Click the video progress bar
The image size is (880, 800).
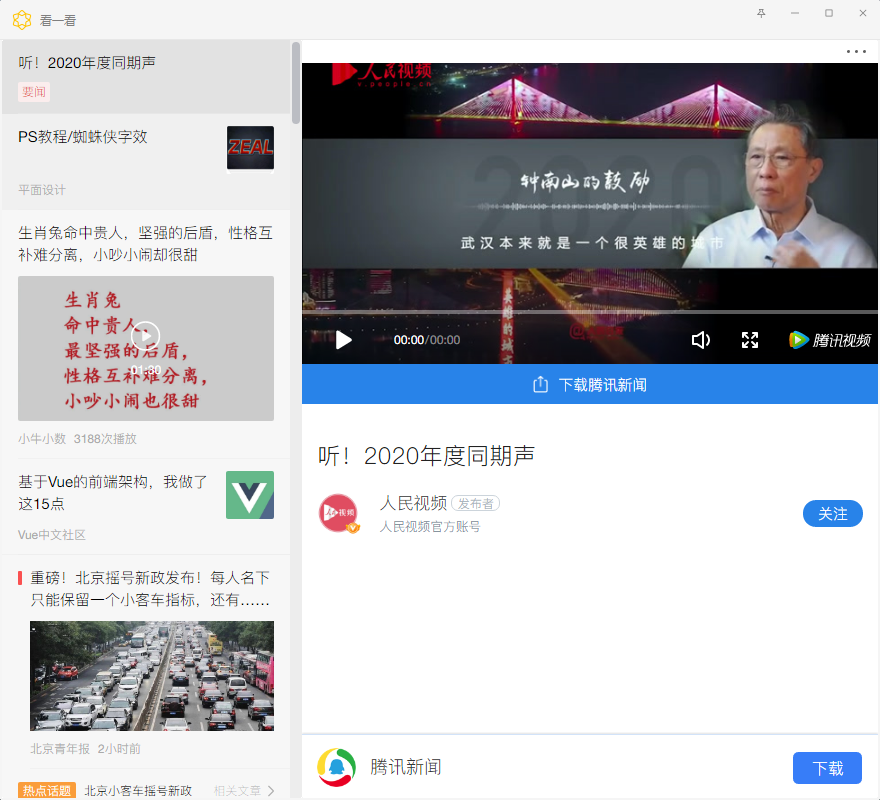tap(590, 312)
